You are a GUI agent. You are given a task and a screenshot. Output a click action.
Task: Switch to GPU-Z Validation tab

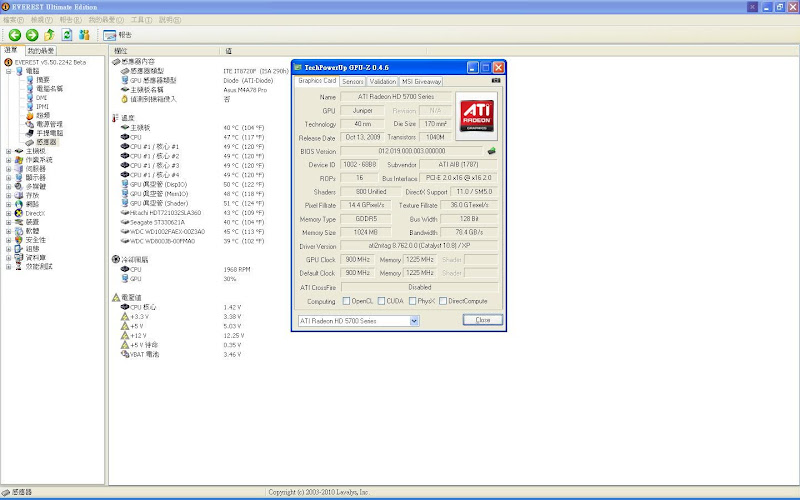pyautogui.click(x=382, y=82)
